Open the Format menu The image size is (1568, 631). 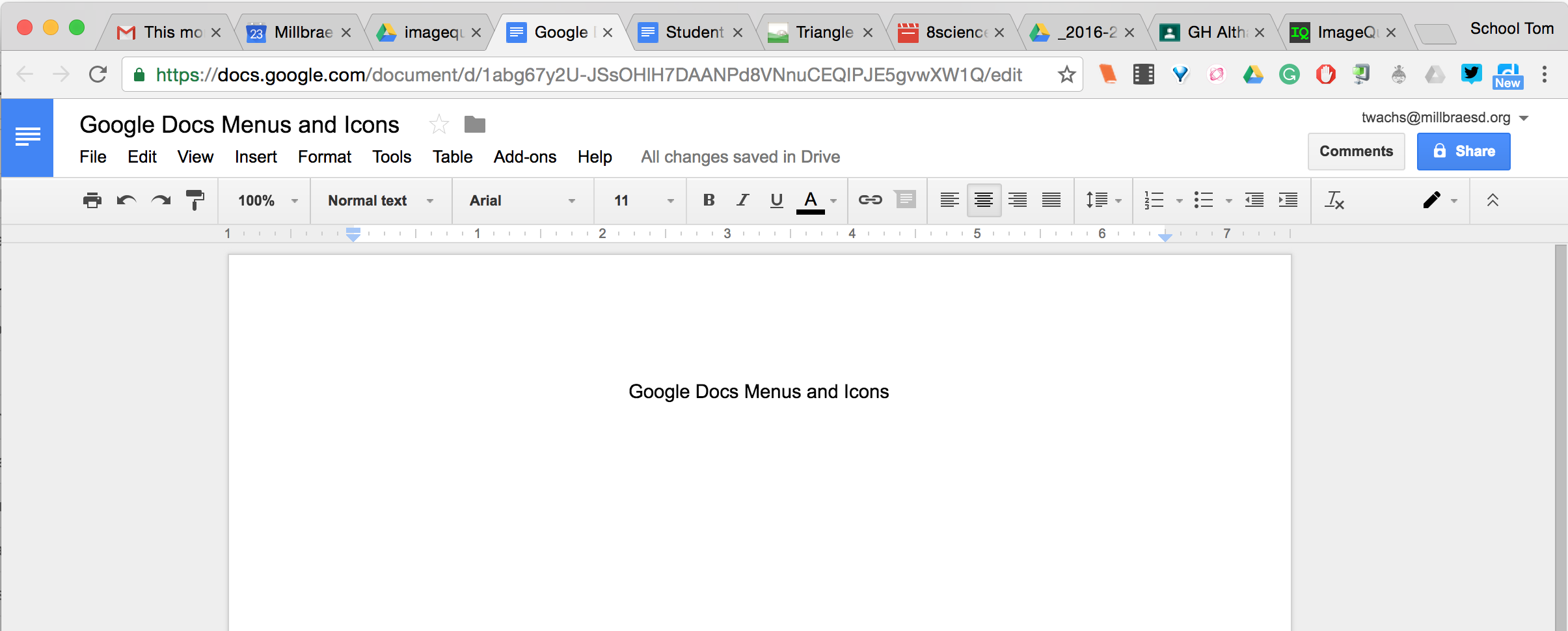[x=325, y=157]
